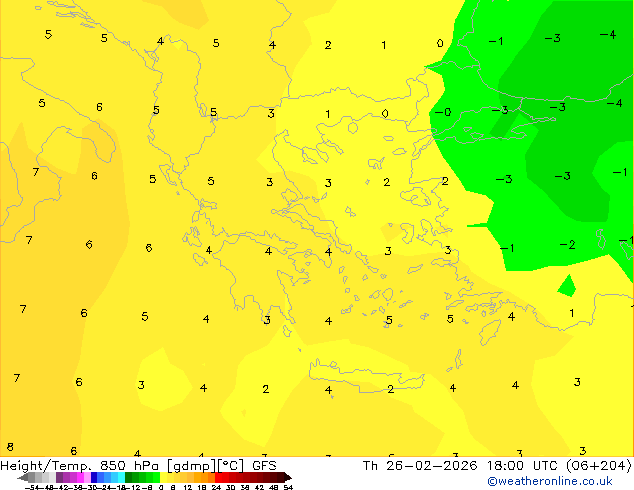Select the '-0' temperature value on the map
634x490 pixels.
[x=443, y=112]
